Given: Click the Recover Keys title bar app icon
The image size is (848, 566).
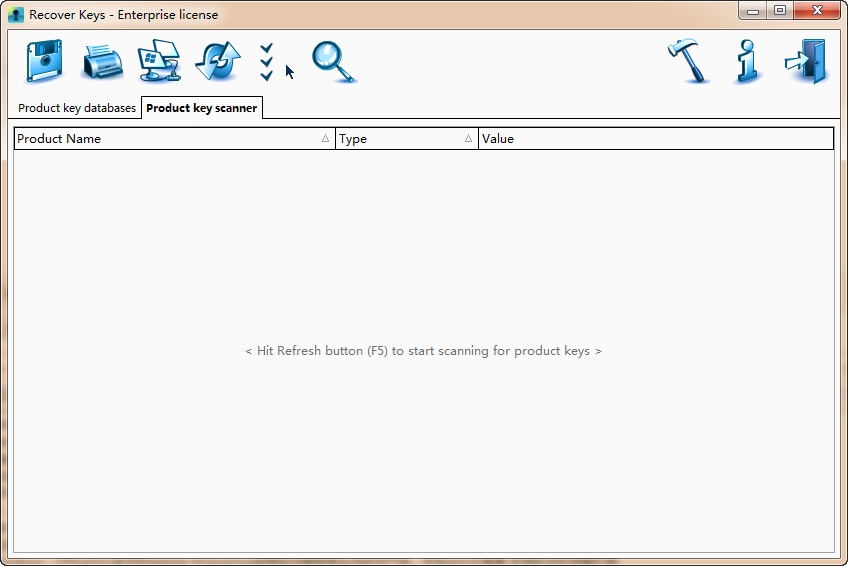Looking at the screenshot, I should coord(16,15).
